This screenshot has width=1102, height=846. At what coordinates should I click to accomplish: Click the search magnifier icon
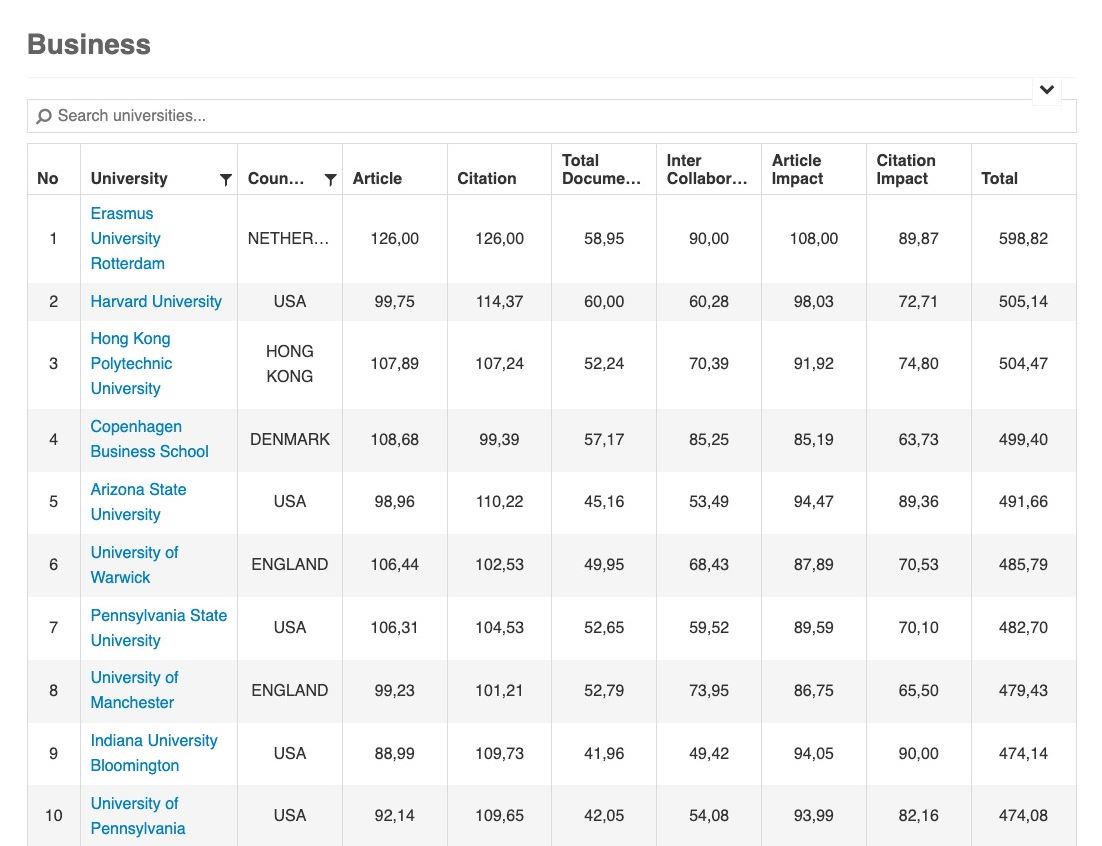pyautogui.click(x=44, y=116)
